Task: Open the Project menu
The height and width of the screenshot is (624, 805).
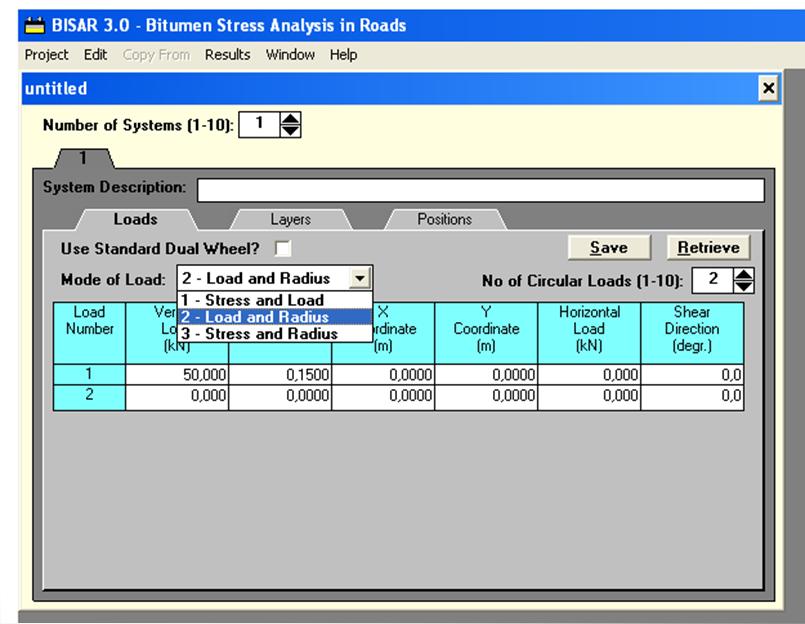Action: coord(46,54)
